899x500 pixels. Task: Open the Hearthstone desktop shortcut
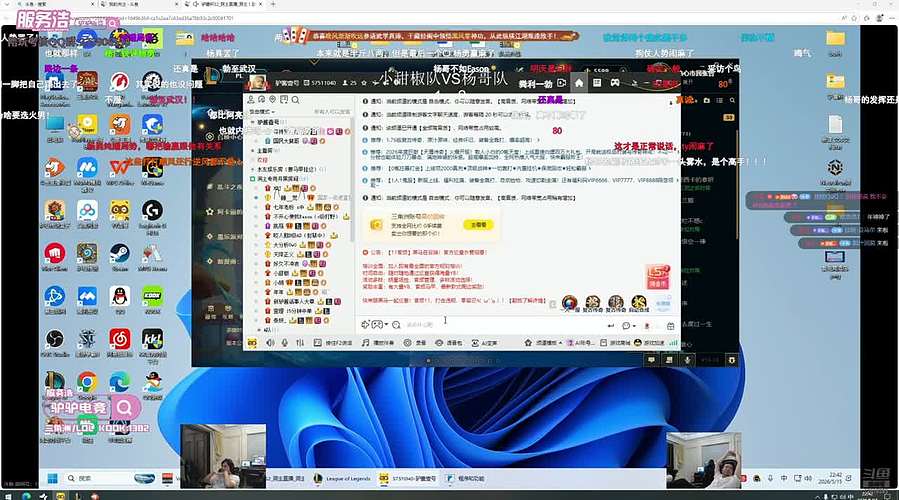coord(87,254)
